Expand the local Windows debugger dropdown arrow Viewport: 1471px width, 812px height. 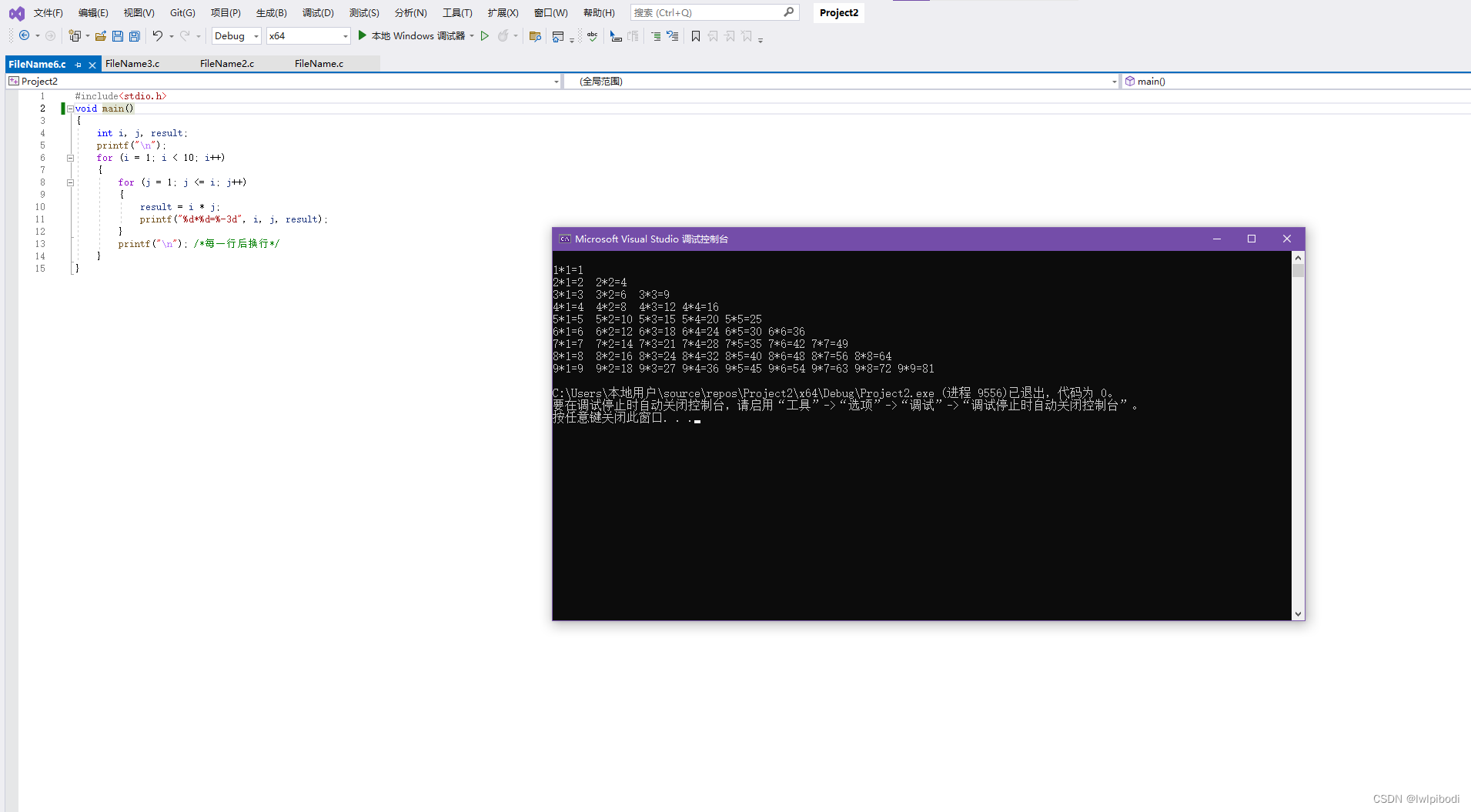(472, 36)
